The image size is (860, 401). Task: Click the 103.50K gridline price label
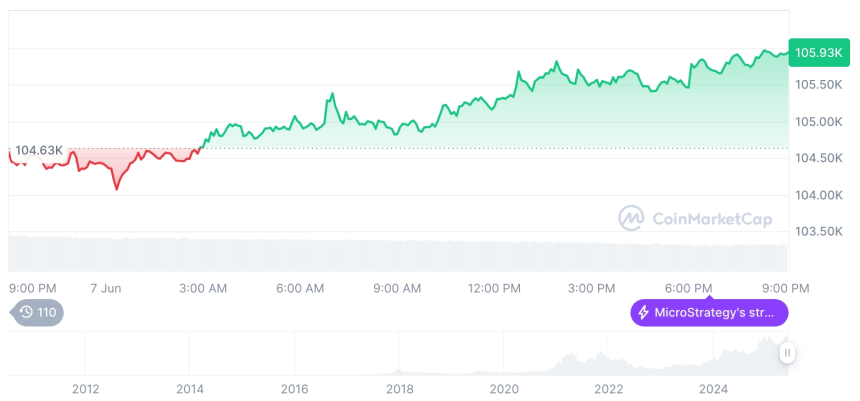click(x=818, y=232)
